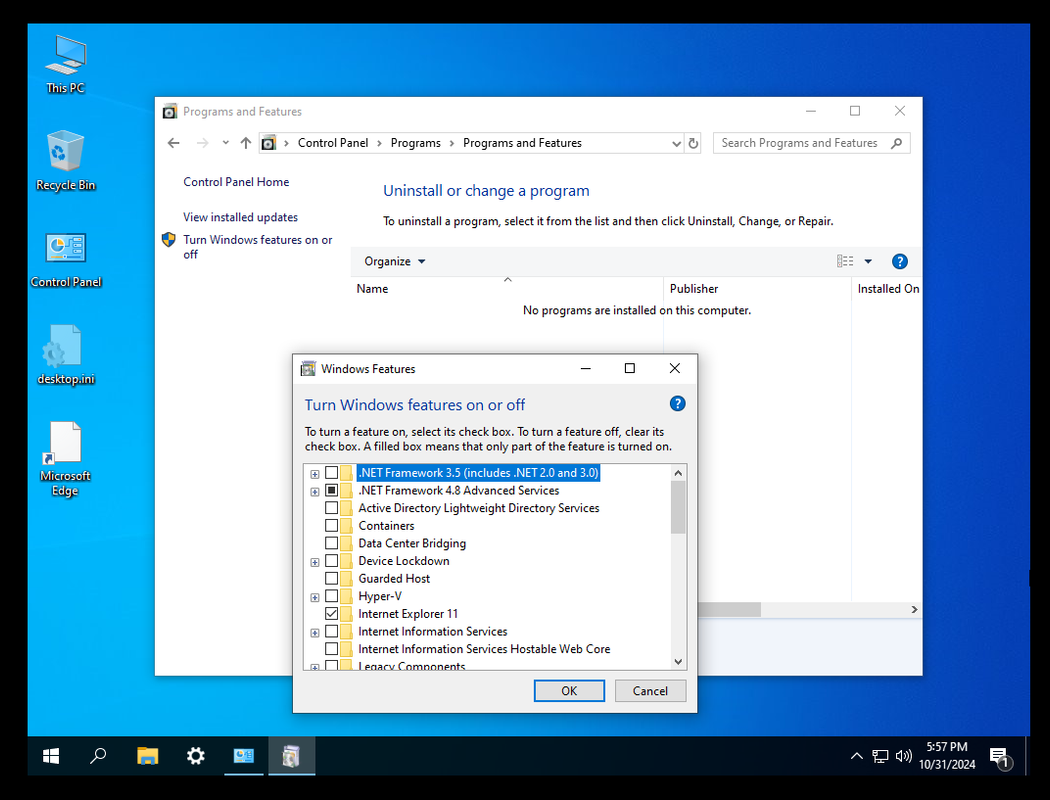
Task: Check the Hyper-V feature checkbox
Action: tap(331, 596)
